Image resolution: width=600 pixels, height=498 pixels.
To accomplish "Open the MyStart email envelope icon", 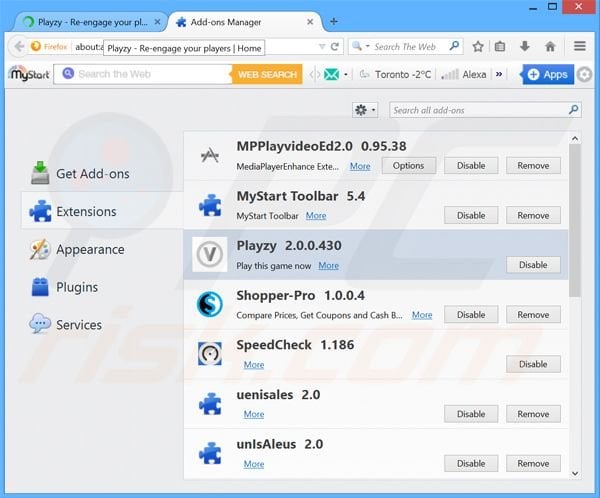I will tap(331, 74).
